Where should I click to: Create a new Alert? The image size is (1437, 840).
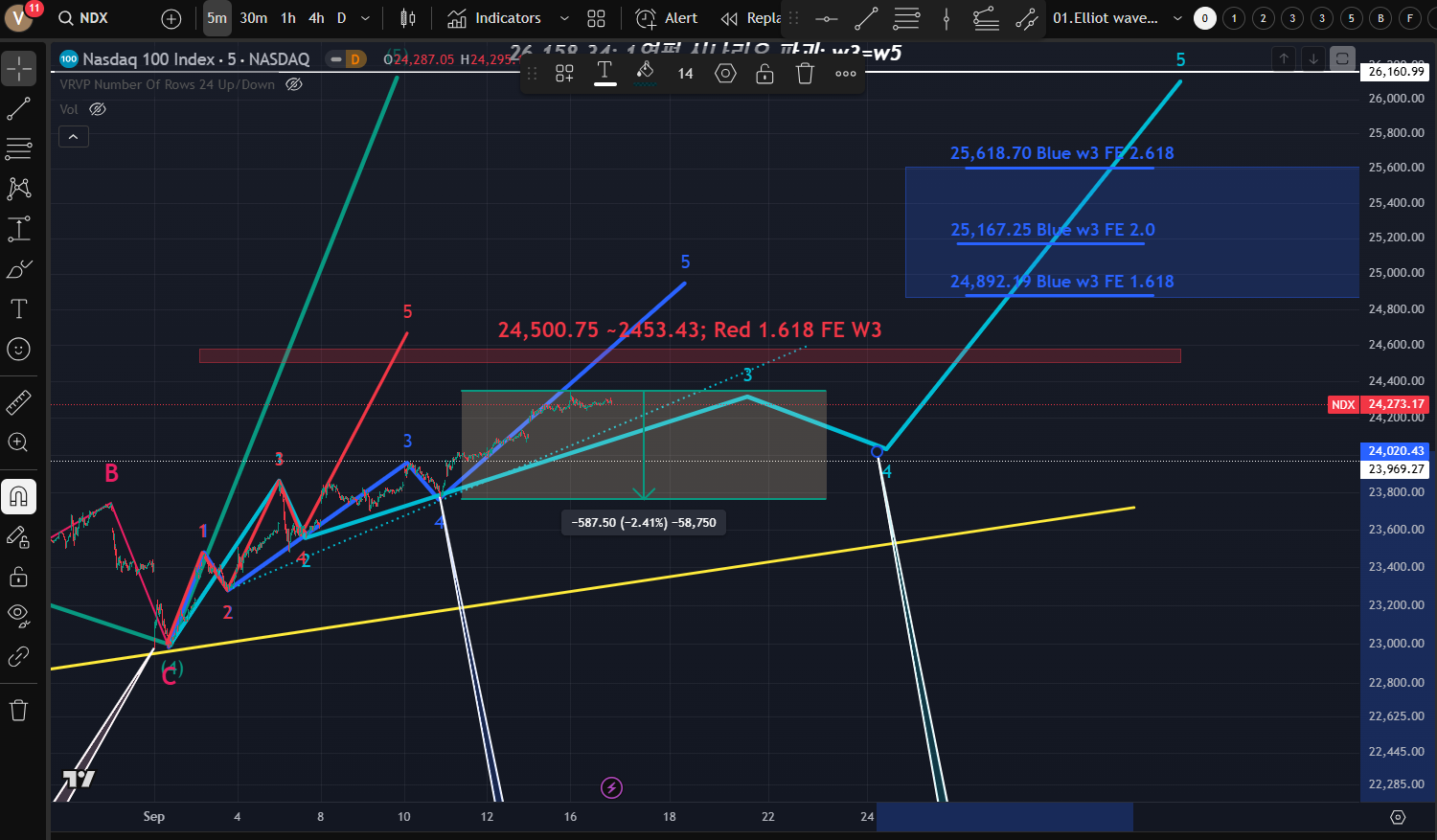(x=667, y=18)
